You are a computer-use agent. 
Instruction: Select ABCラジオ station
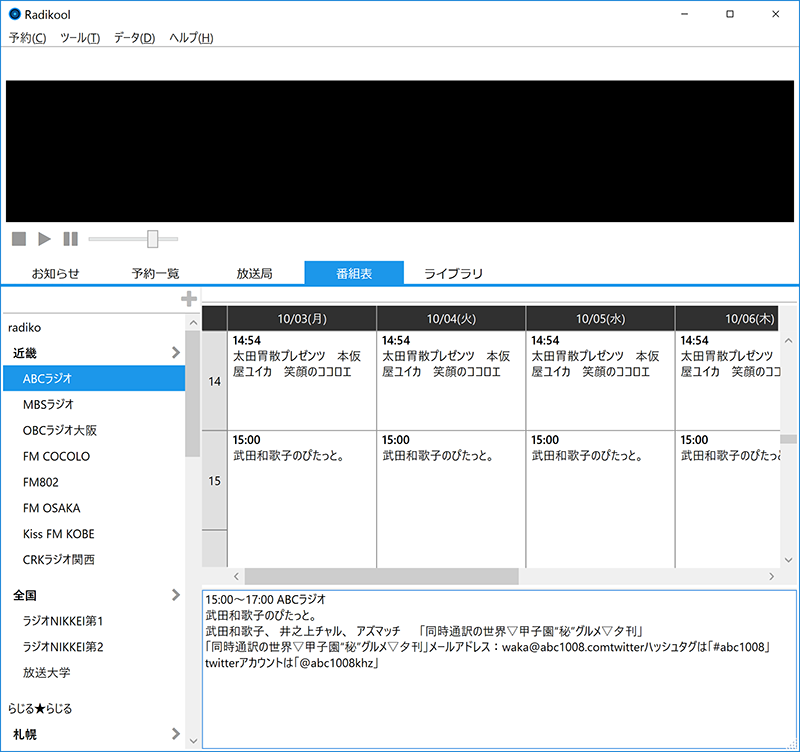coord(94,378)
